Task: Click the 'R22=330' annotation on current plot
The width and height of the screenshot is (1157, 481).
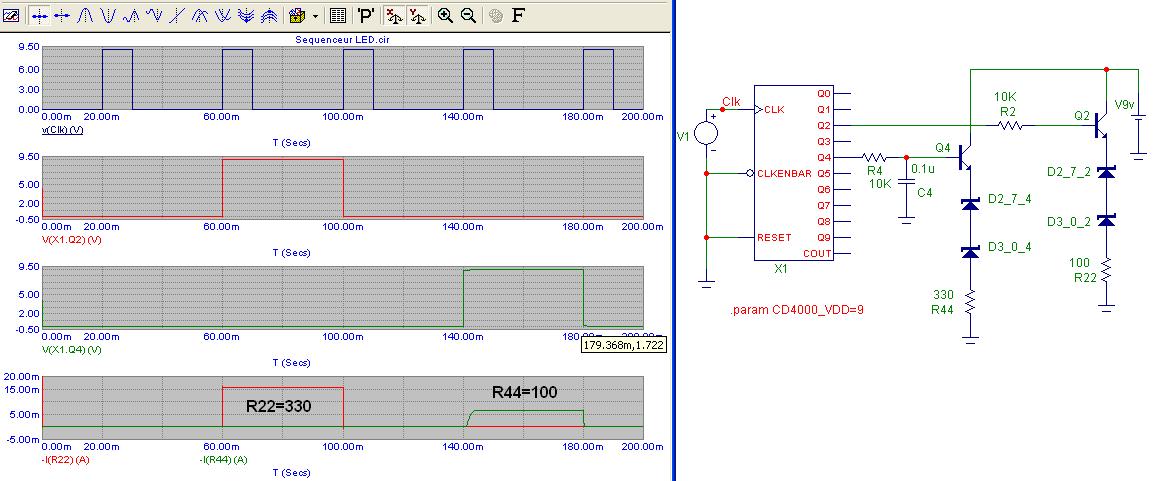Action: pyautogui.click(x=276, y=406)
